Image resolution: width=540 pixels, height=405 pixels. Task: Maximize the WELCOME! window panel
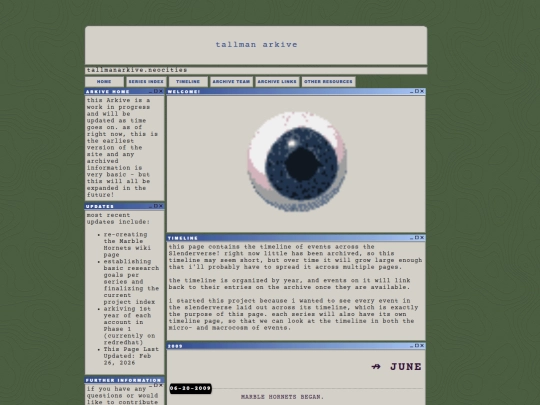417,91
